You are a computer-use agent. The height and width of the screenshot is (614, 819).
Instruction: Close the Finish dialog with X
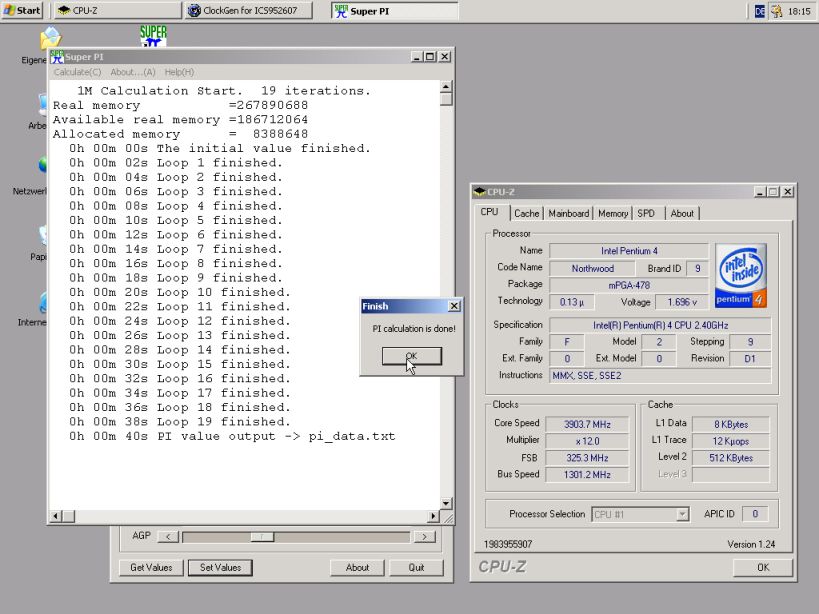pyautogui.click(x=454, y=306)
